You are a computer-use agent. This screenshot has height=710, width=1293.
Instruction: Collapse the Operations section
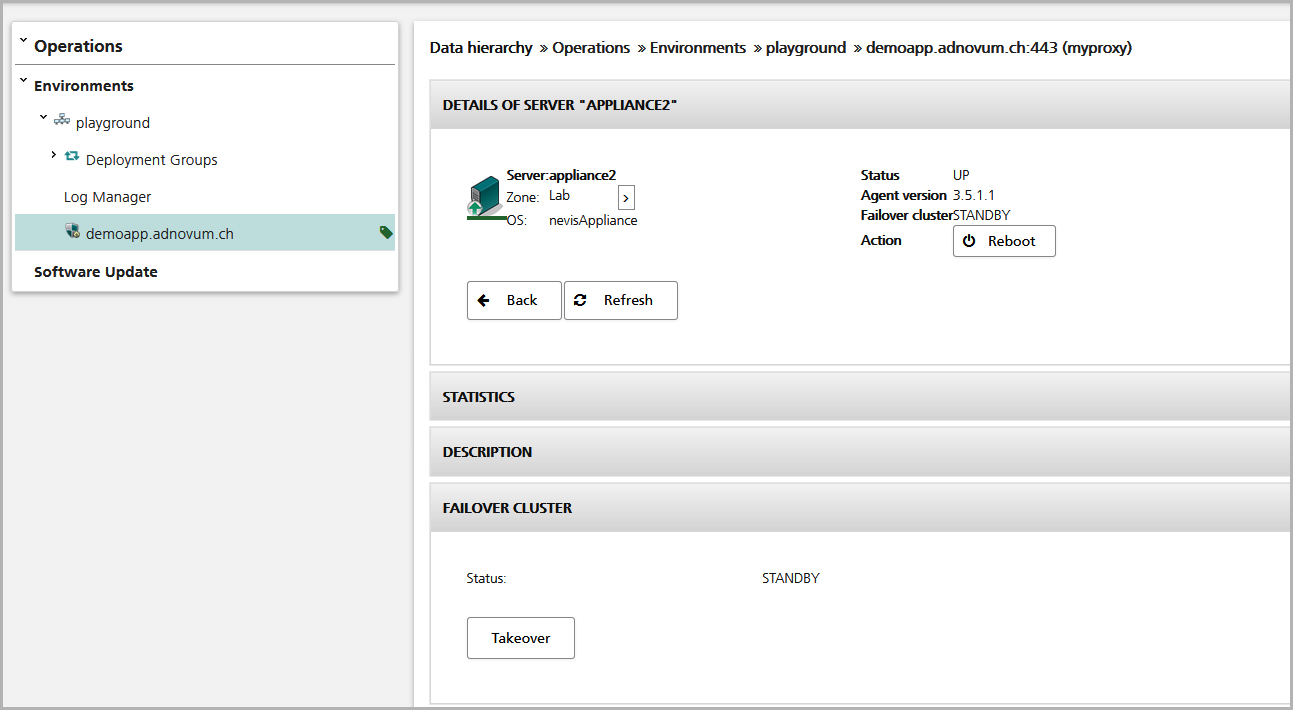[24, 41]
